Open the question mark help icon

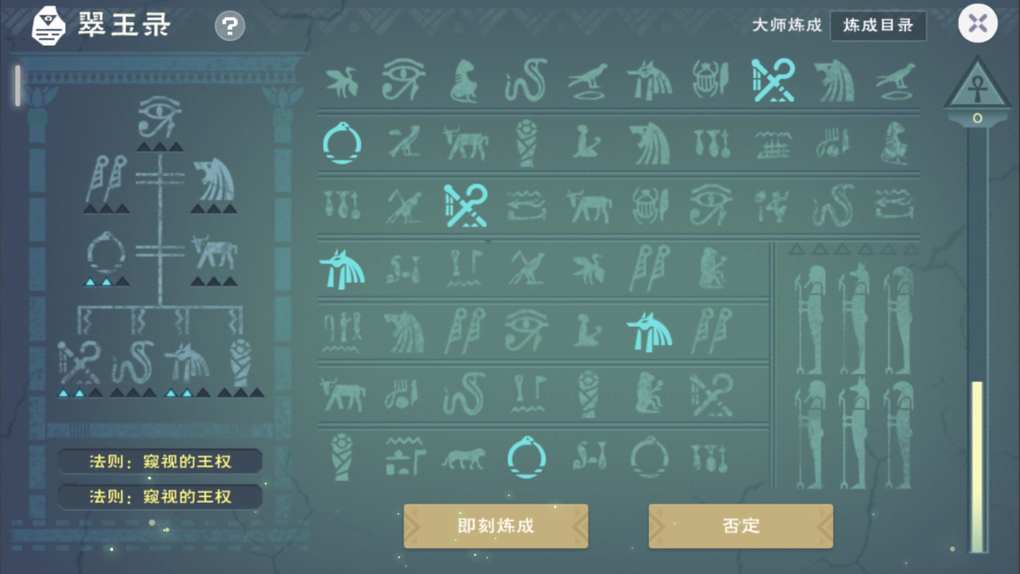(230, 26)
